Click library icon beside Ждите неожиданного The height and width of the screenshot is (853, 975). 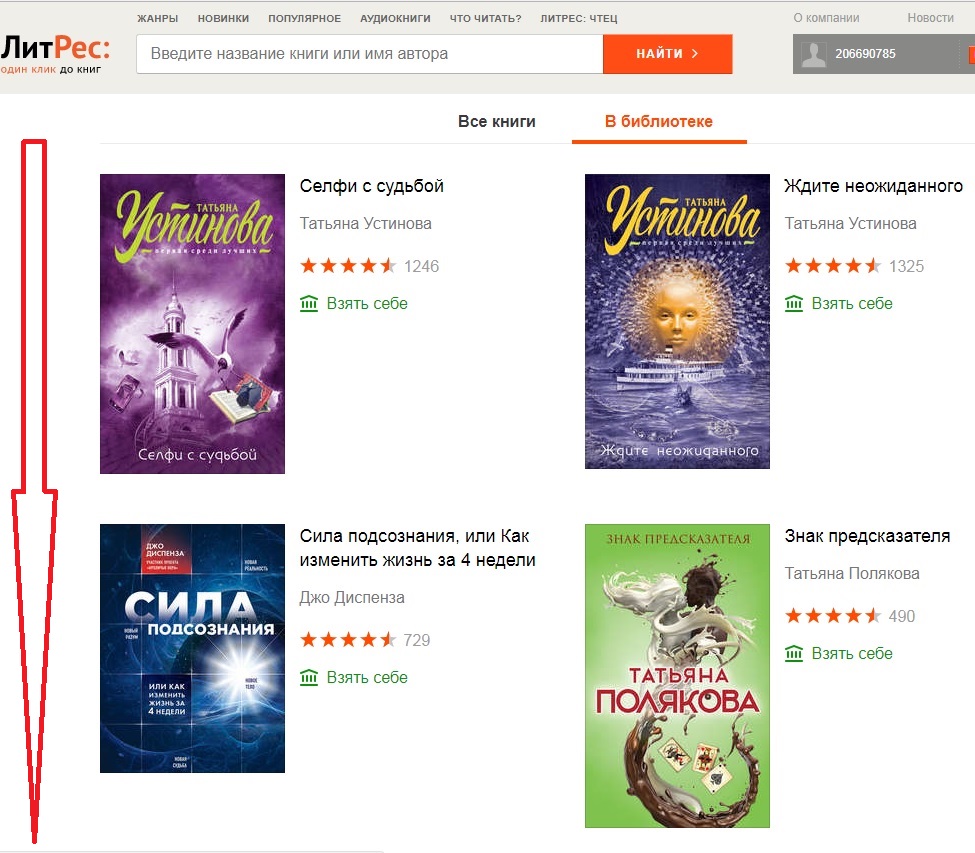(x=794, y=303)
